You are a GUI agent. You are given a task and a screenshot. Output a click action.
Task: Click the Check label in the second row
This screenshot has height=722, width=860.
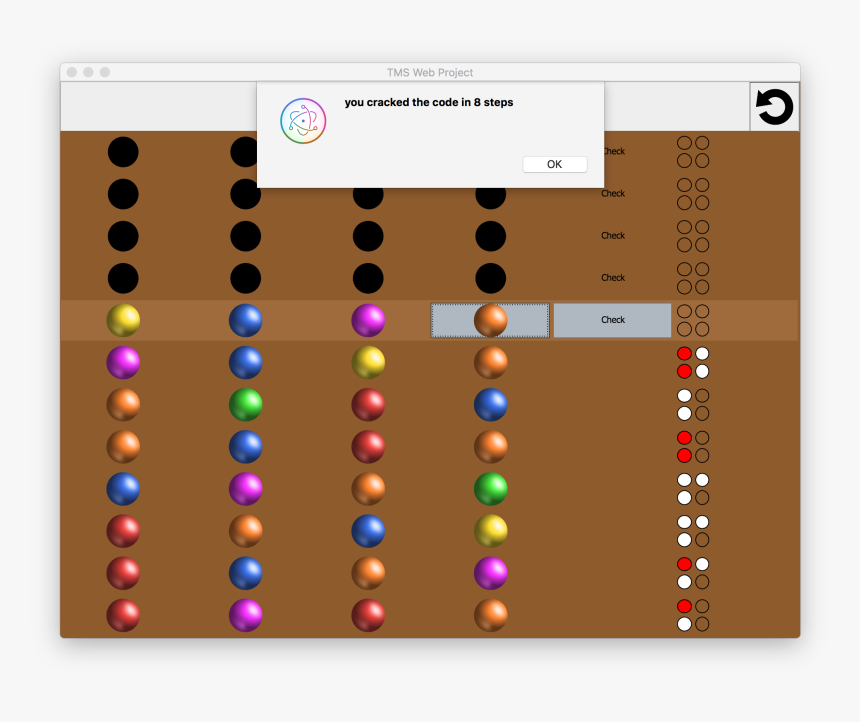pos(613,194)
